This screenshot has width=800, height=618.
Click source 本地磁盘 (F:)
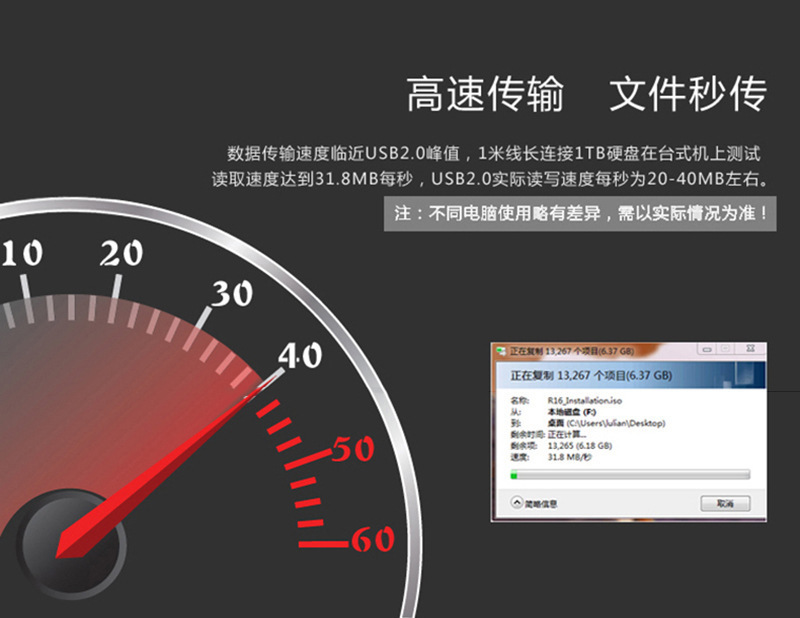coord(571,412)
